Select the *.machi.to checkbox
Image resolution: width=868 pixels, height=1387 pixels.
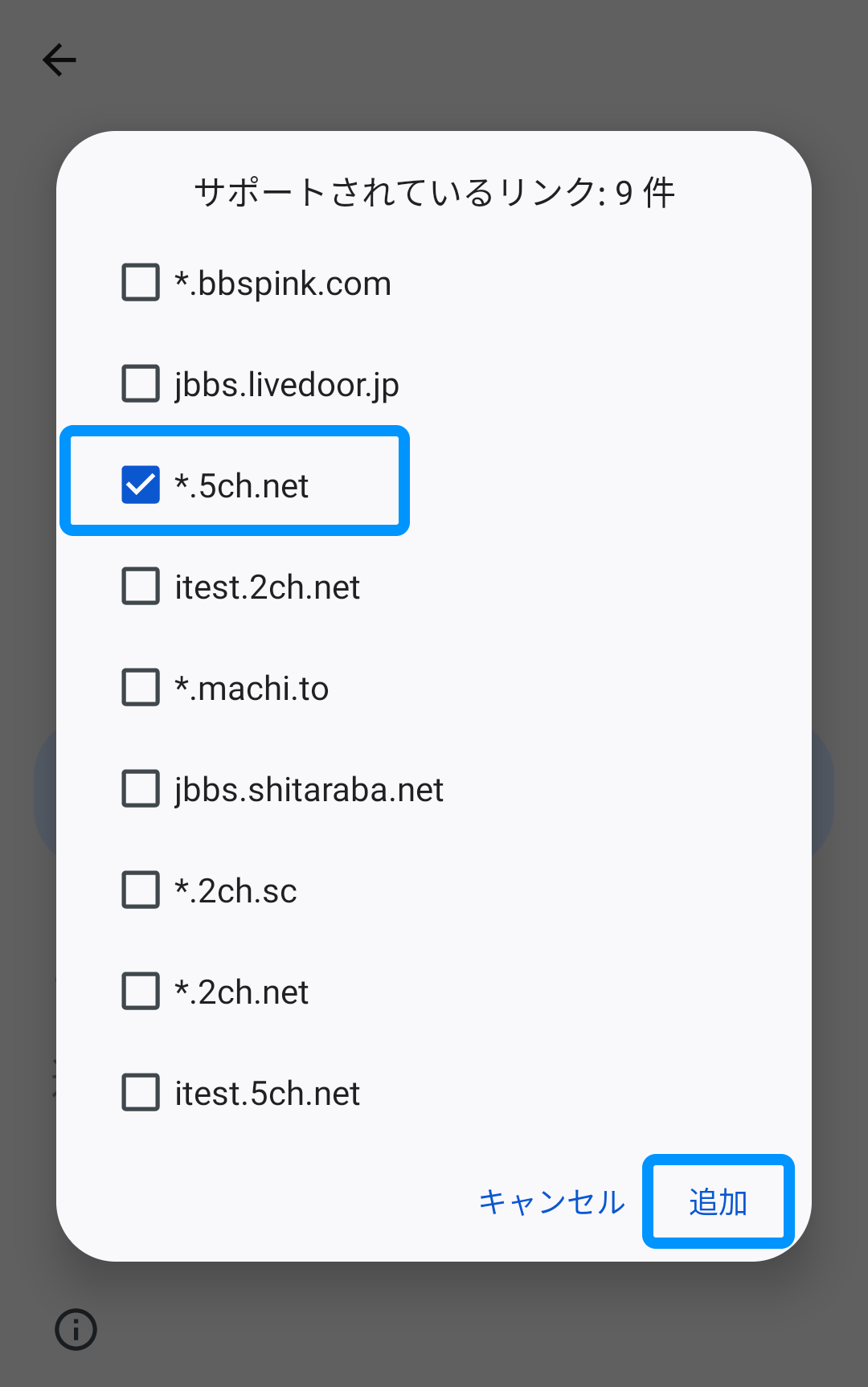coord(141,687)
